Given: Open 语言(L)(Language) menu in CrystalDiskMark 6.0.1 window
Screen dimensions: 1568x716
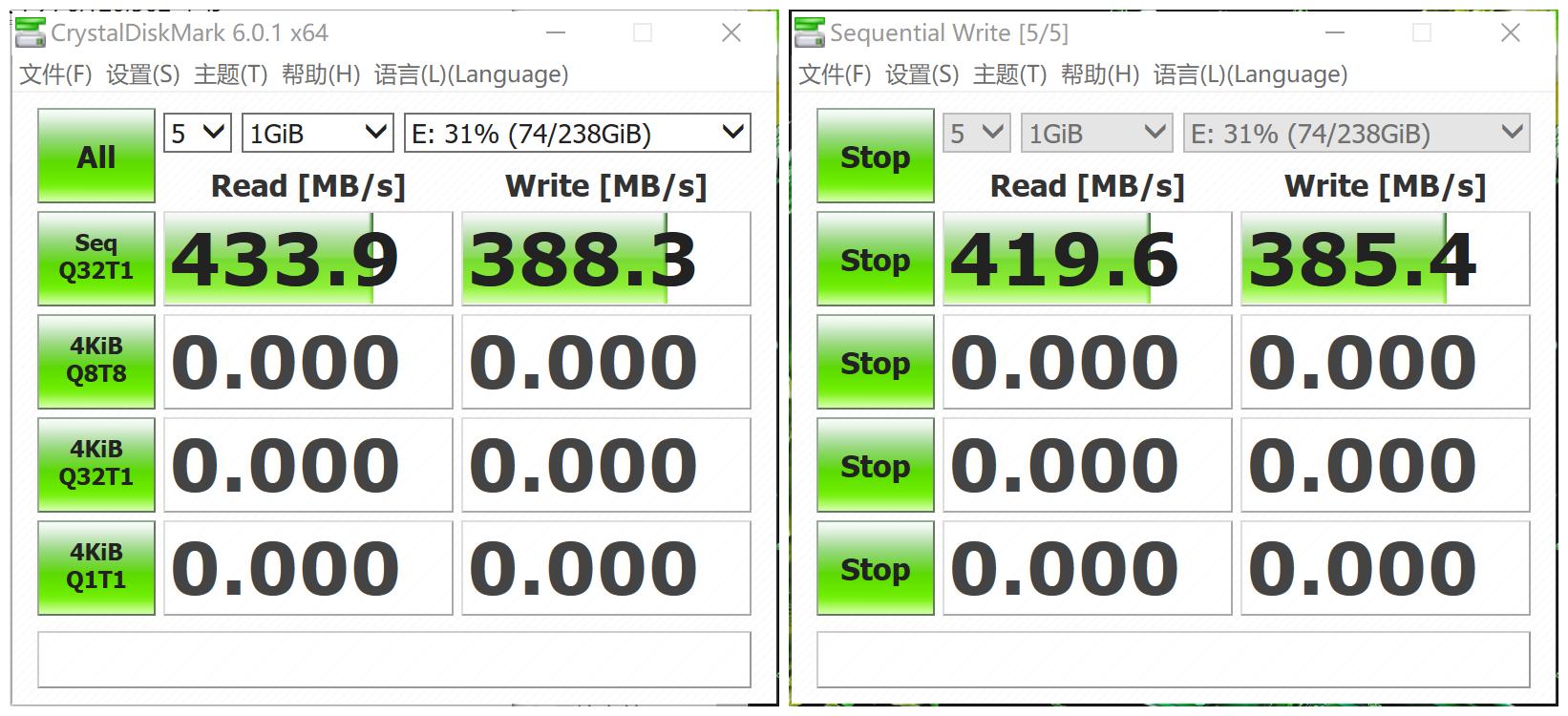Looking at the screenshot, I should [x=472, y=74].
